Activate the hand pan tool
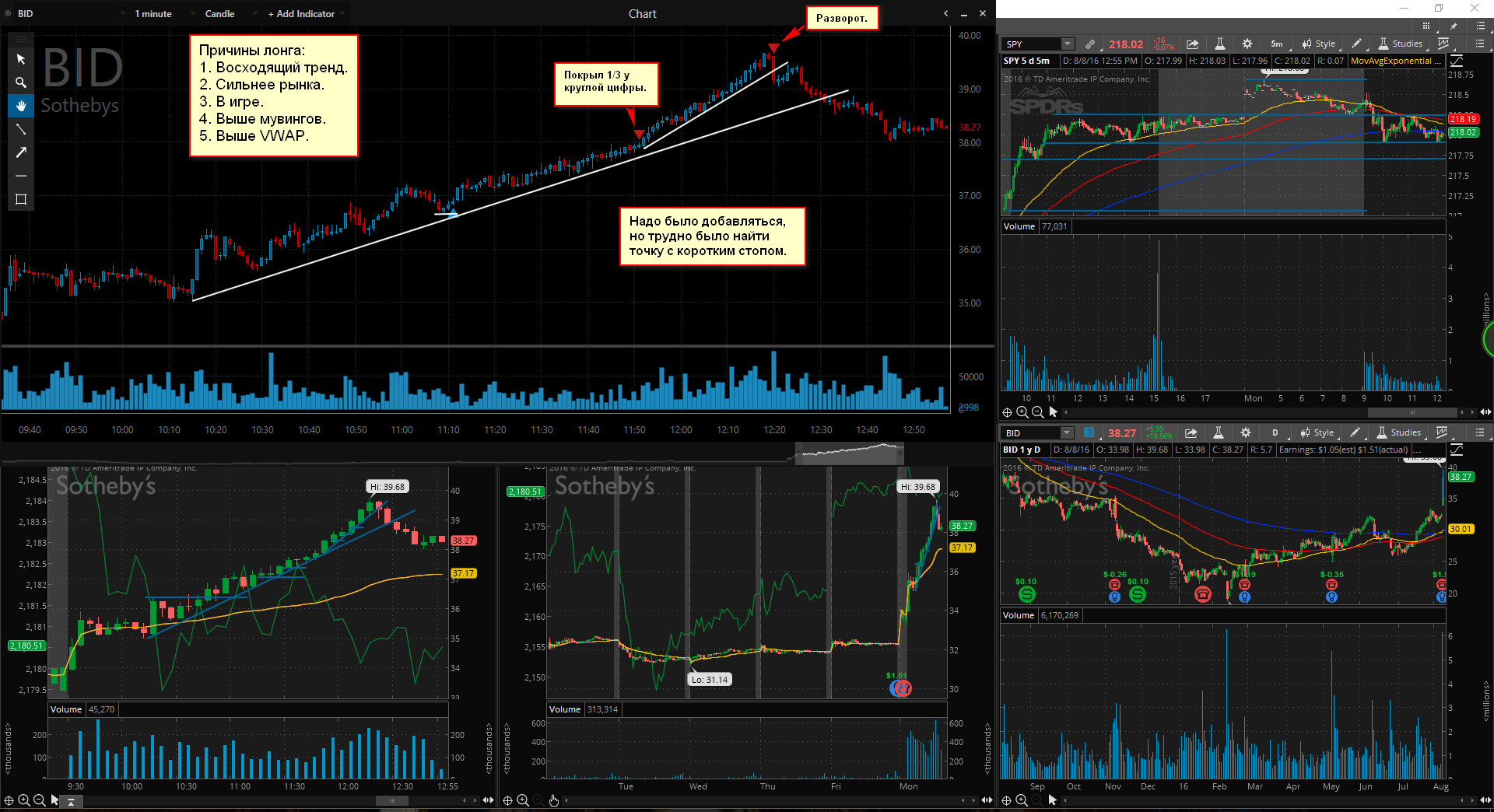 pyautogui.click(x=21, y=106)
